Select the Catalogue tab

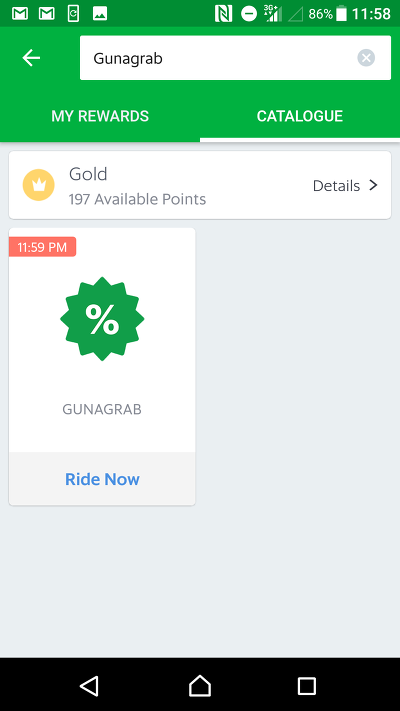[300, 116]
